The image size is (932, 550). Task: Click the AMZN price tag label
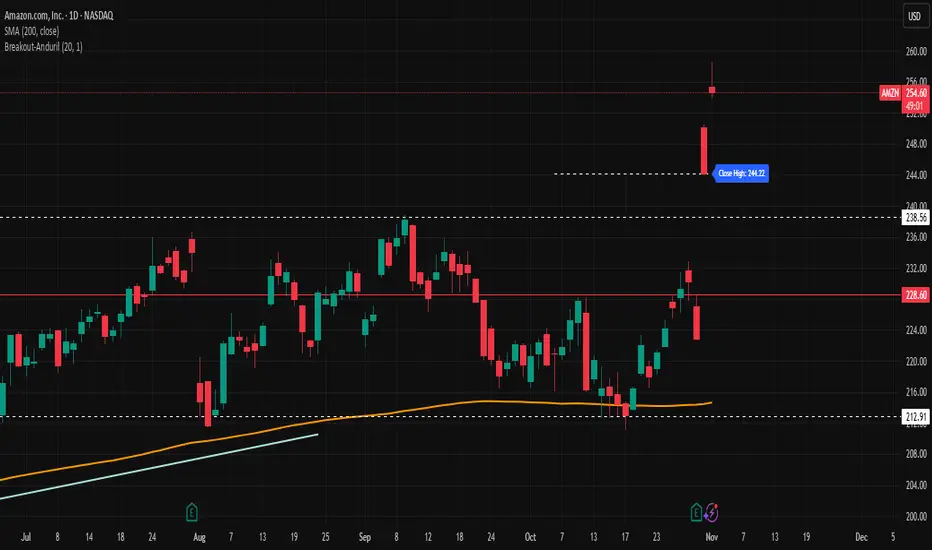[x=890, y=93]
